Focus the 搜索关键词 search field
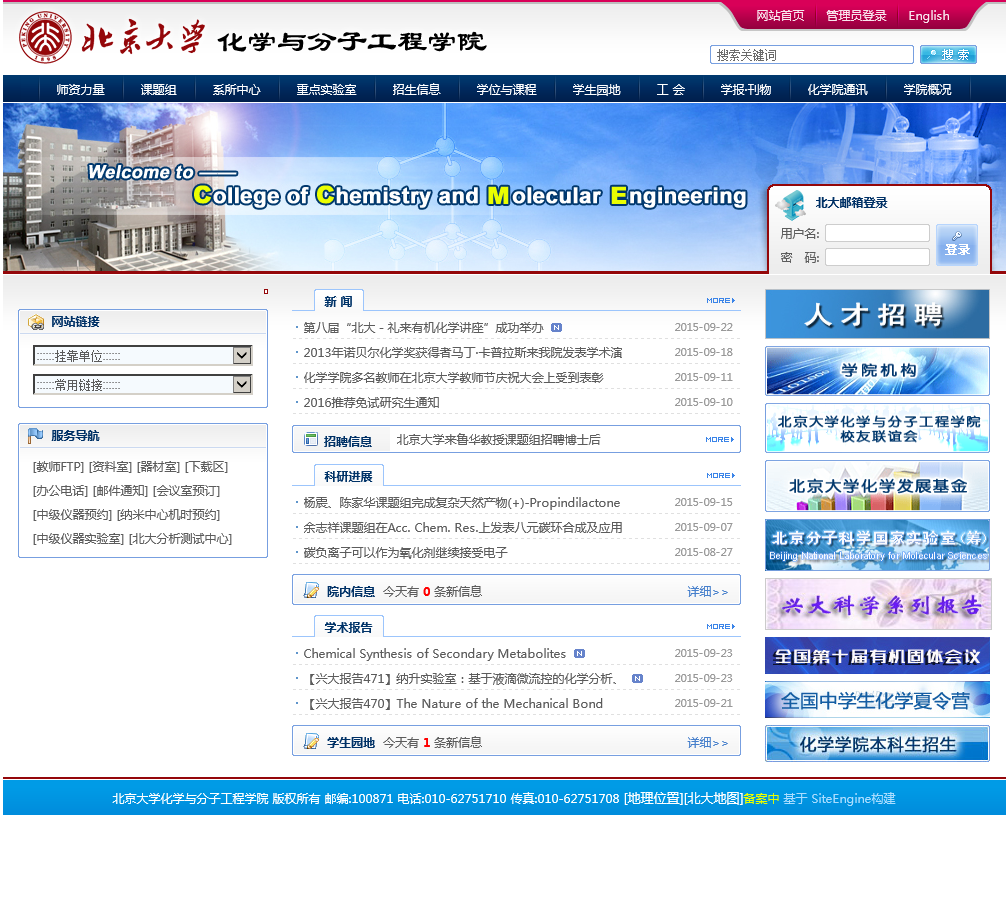This screenshot has height=916, width=1008. [811, 55]
